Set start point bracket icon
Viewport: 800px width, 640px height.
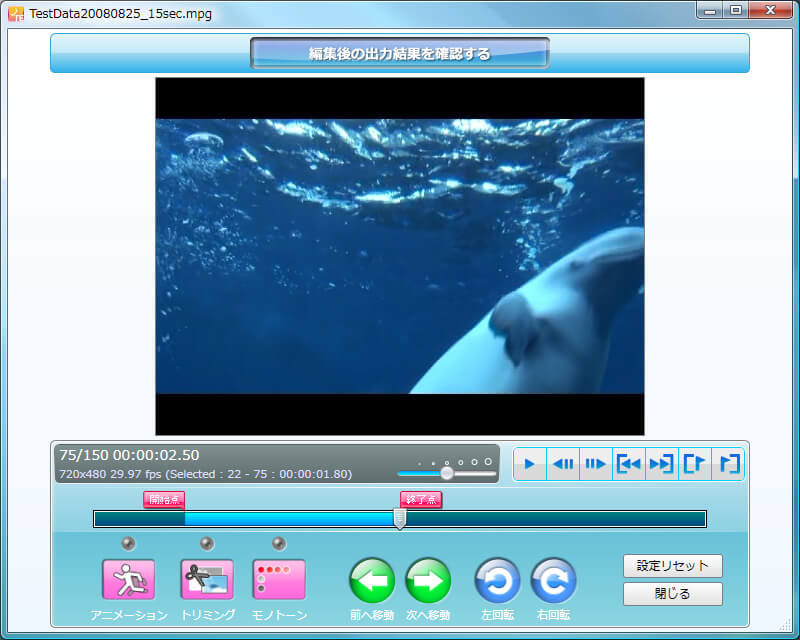694,464
